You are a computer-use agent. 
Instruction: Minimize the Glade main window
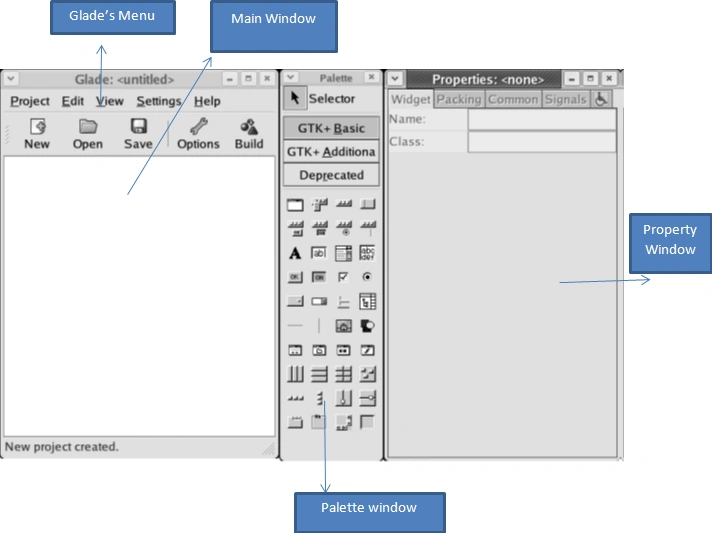(230, 79)
